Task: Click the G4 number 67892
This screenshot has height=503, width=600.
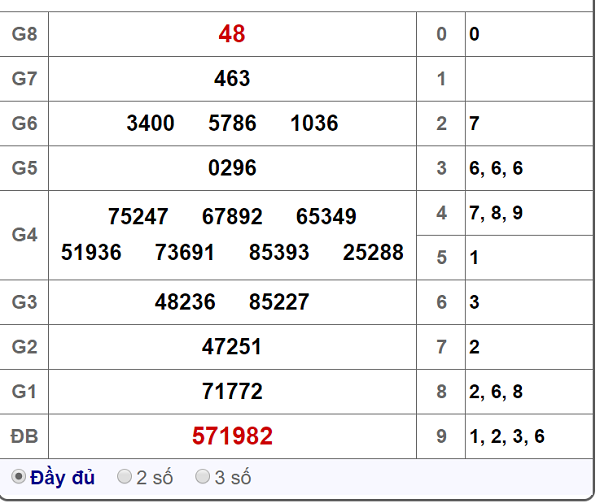Action: click(x=232, y=217)
